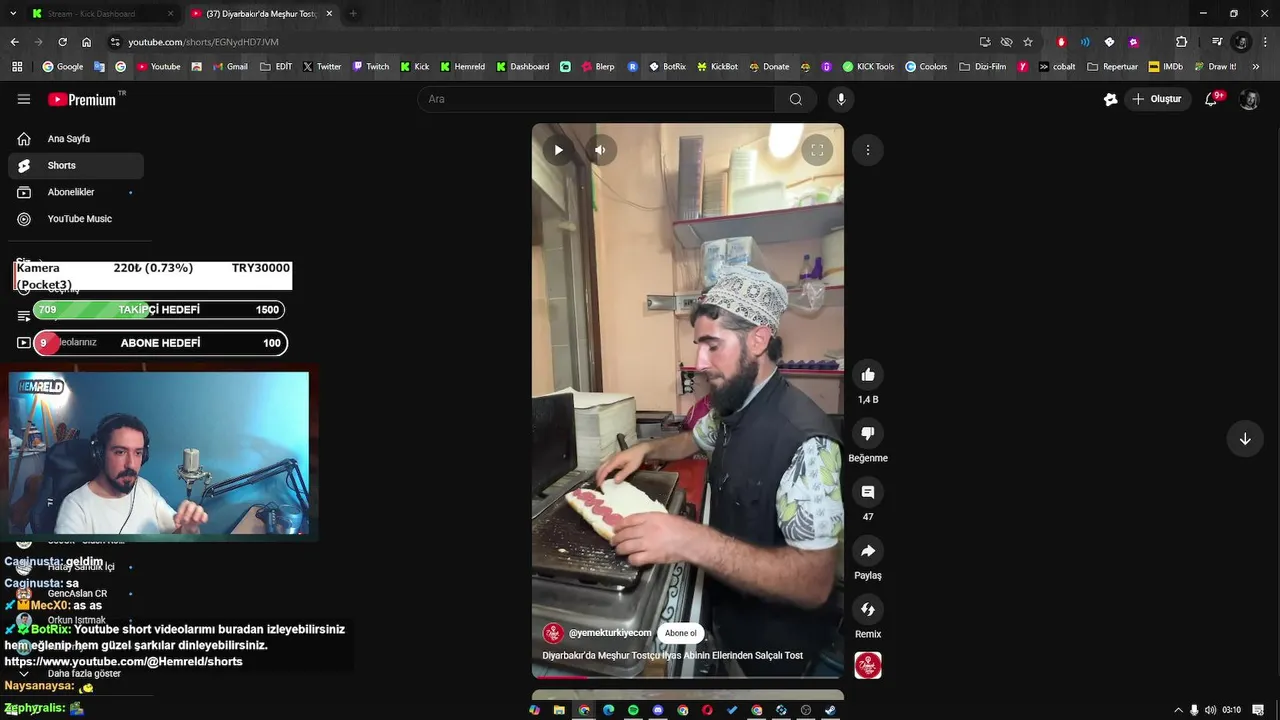The image size is (1280, 720).
Task: Share the short via Paylaş
Action: [868, 551]
